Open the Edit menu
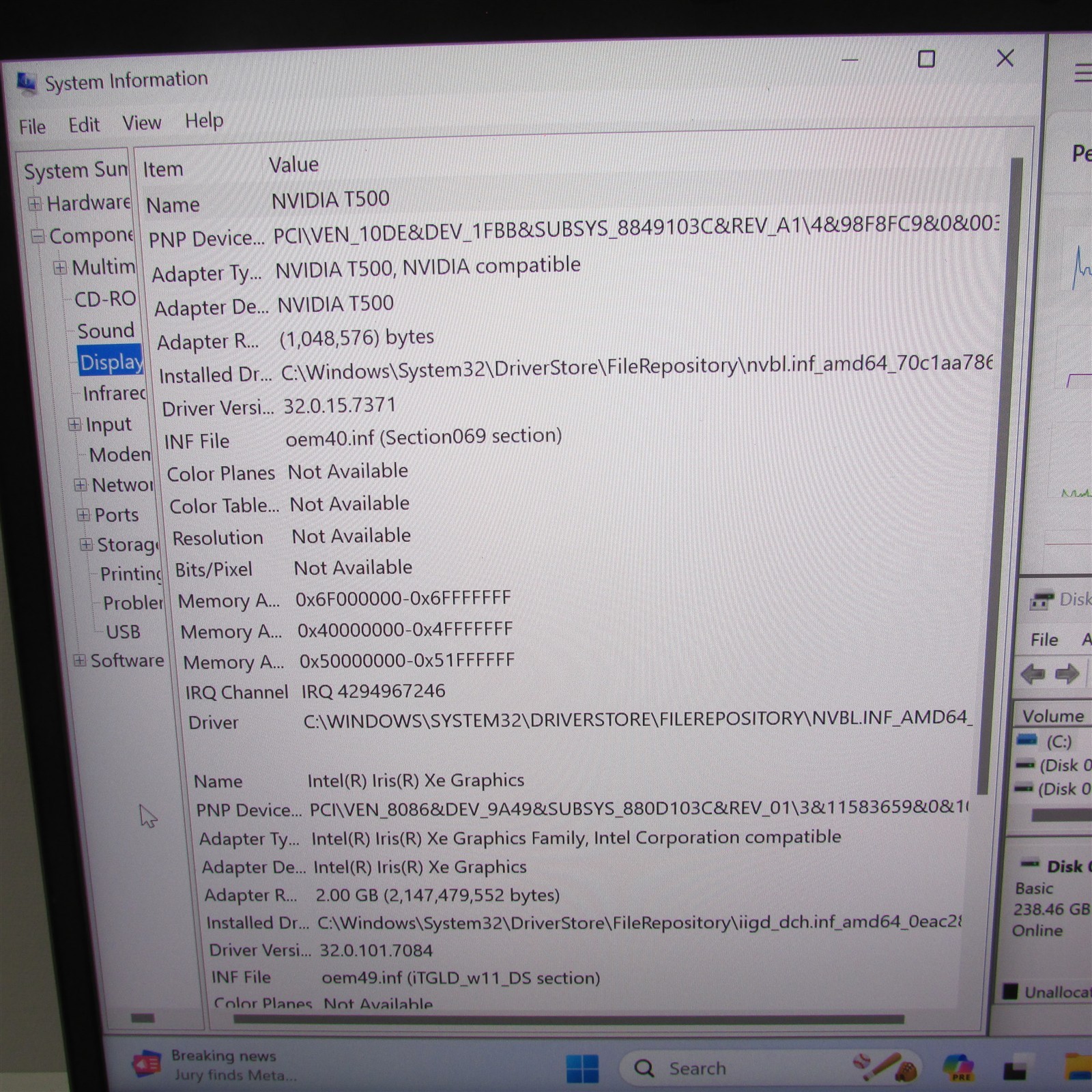 point(84,124)
